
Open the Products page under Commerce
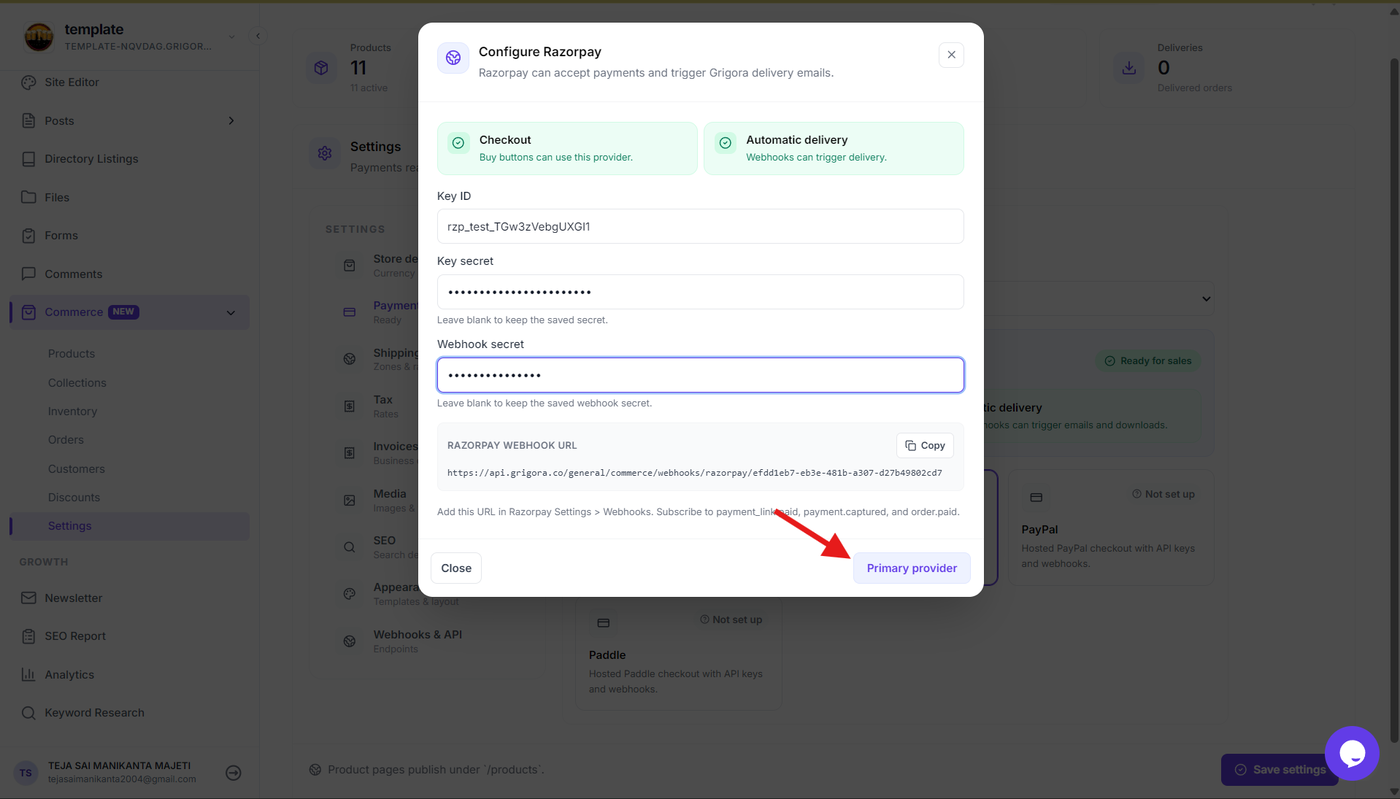[x=71, y=354]
